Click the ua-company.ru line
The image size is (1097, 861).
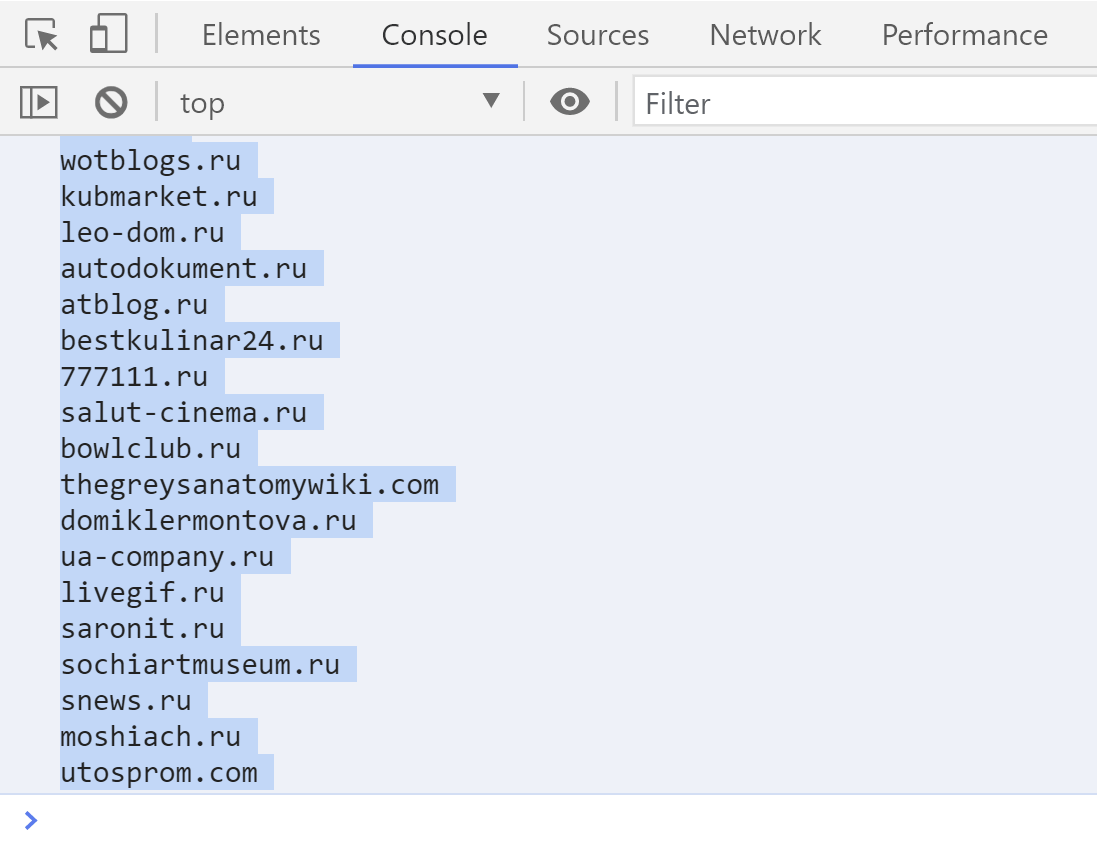[167, 557]
